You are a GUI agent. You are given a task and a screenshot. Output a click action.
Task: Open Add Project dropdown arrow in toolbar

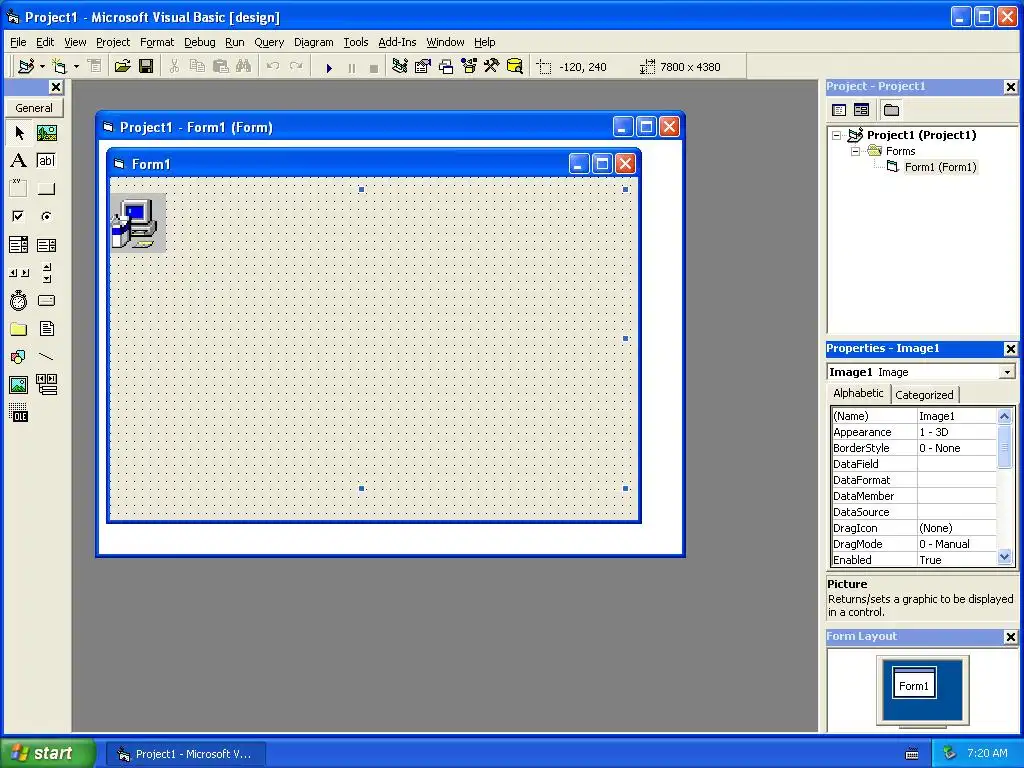pyautogui.click(x=42, y=67)
